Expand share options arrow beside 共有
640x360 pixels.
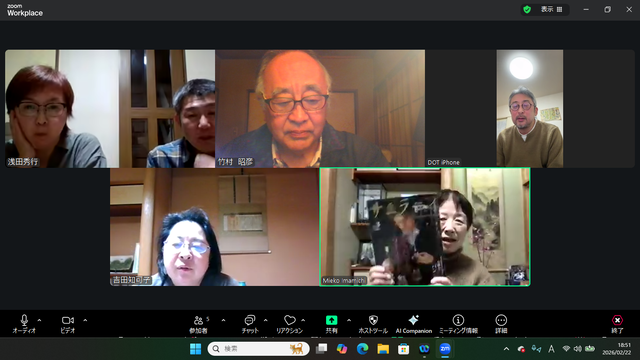349,320
